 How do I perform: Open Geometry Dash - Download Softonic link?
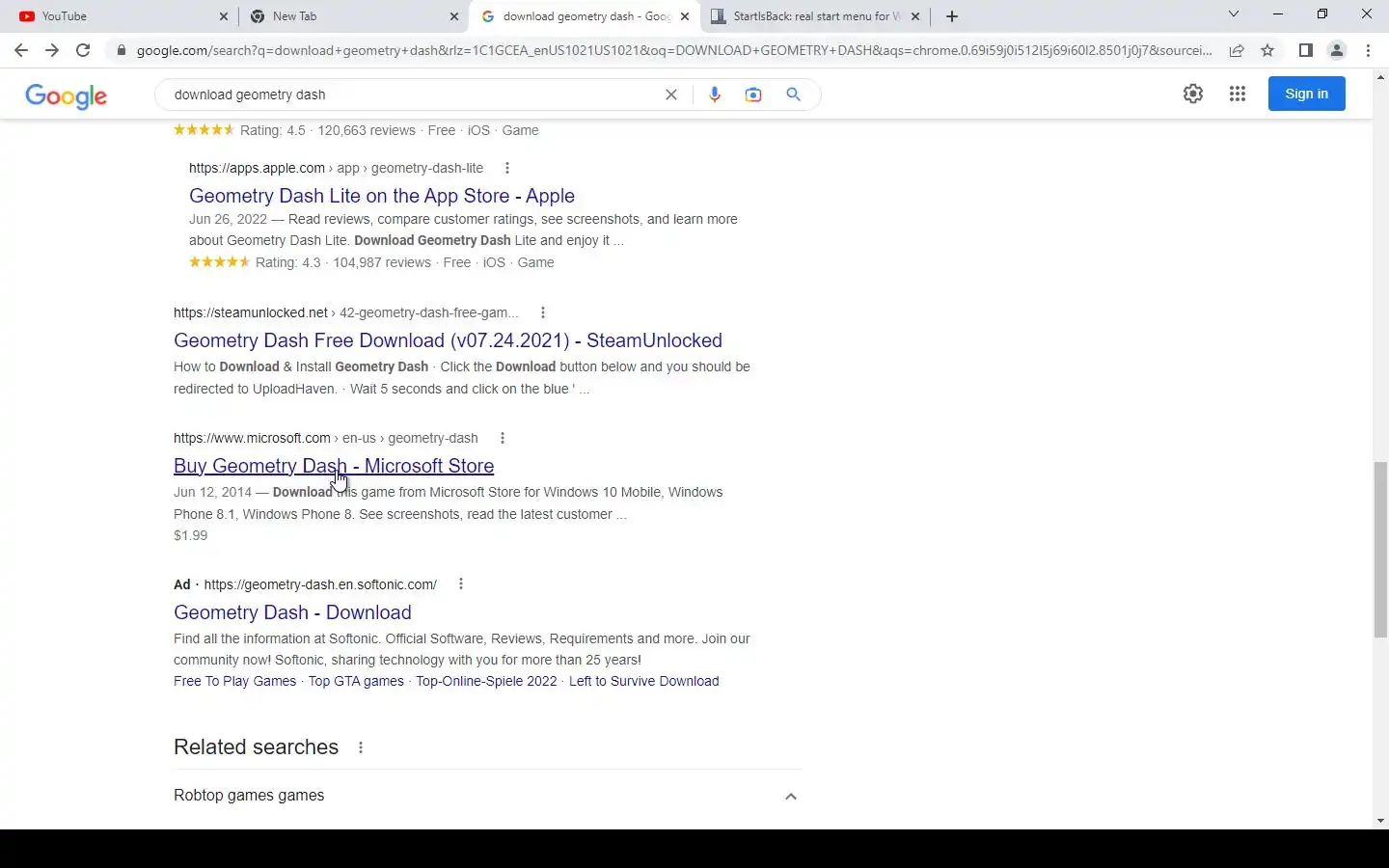click(292, 612)
